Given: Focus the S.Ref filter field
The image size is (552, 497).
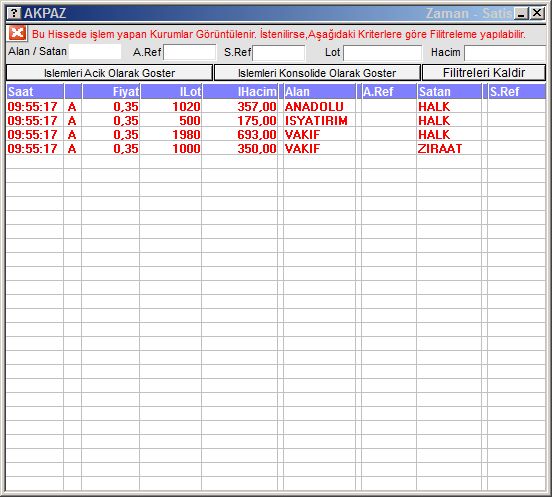Looking at the screenshot, I should tap(279, 53).
